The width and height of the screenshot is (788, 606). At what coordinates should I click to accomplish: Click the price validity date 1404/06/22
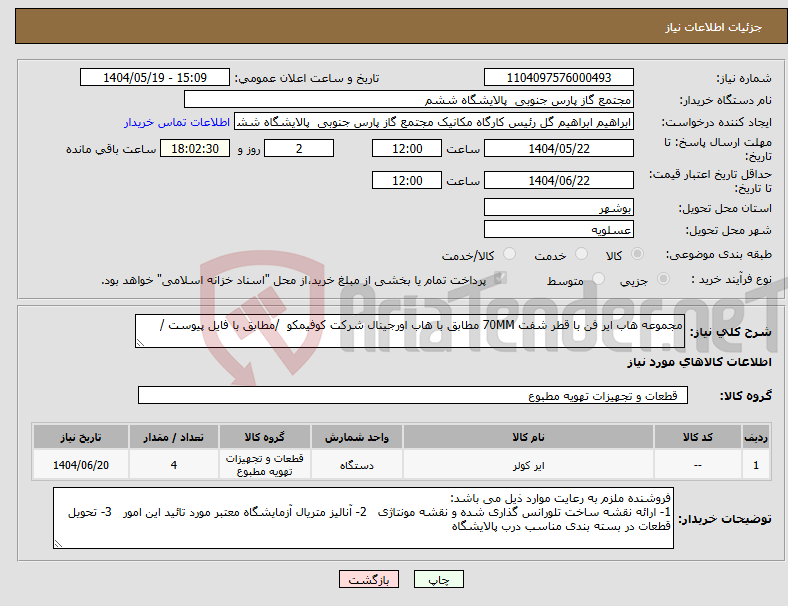click(559, 180)
